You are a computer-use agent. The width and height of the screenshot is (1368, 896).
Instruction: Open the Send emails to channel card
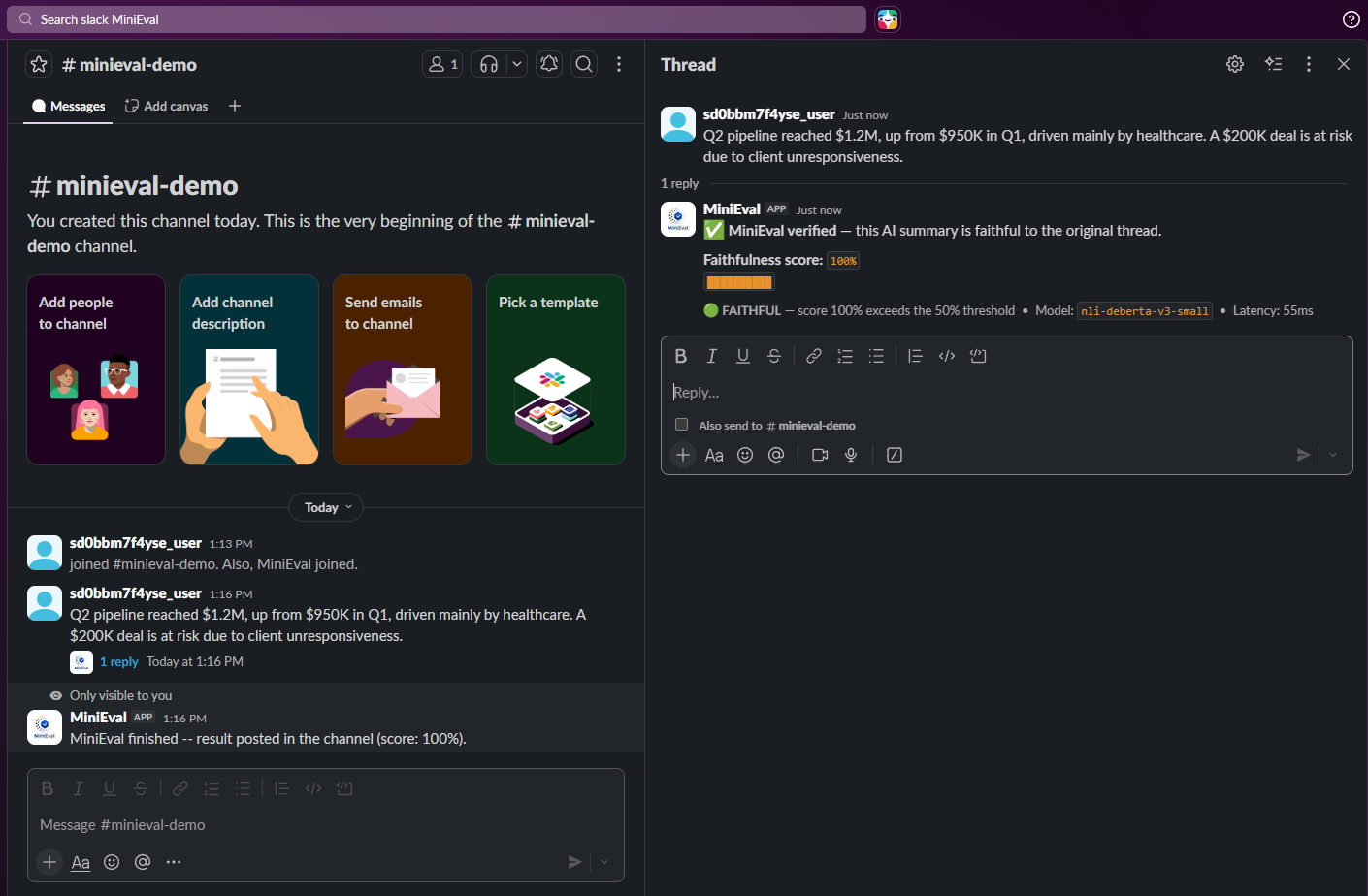[403, 369]
